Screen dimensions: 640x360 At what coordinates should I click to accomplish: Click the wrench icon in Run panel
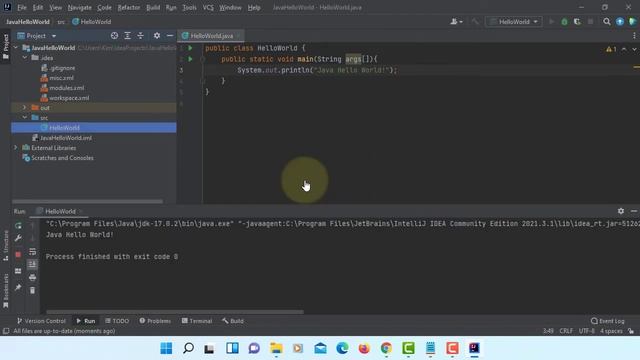point(18,238)
